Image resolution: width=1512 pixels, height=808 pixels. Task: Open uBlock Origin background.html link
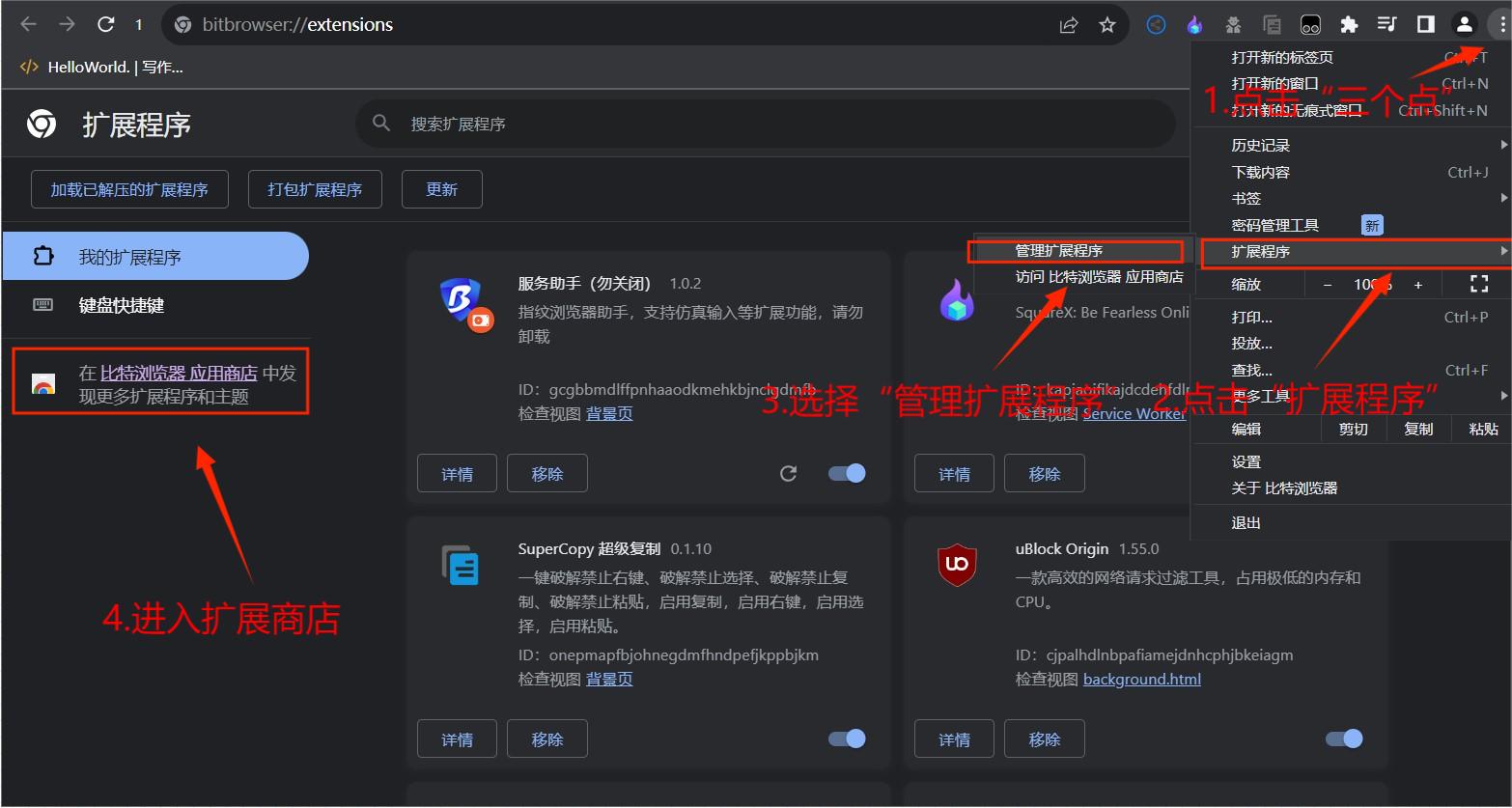[1142, 679]
